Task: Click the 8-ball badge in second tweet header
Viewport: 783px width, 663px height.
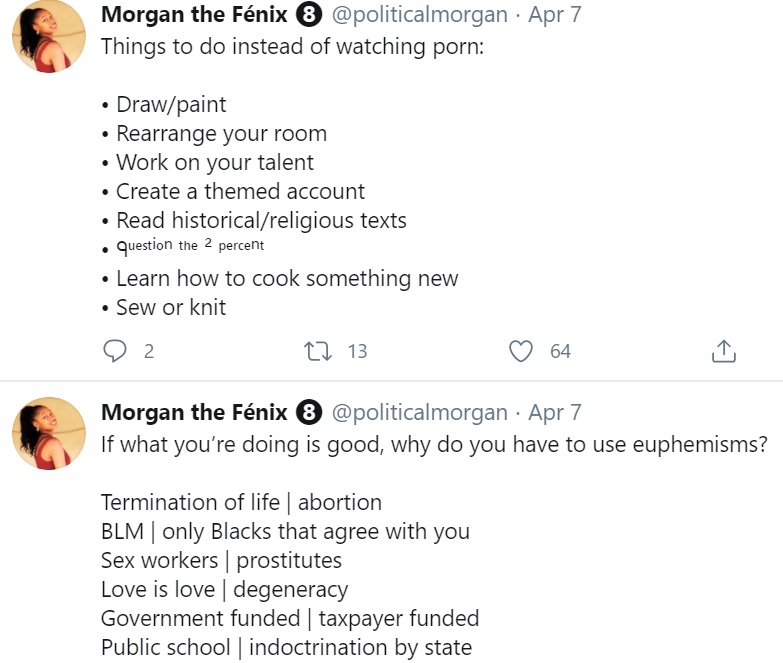Action: (309, 412)
